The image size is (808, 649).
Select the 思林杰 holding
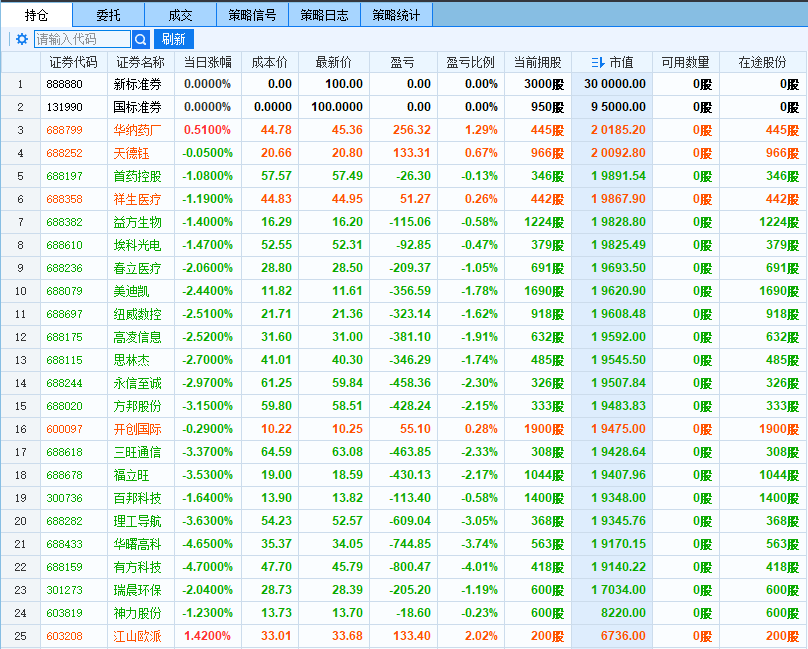(131, 360)
